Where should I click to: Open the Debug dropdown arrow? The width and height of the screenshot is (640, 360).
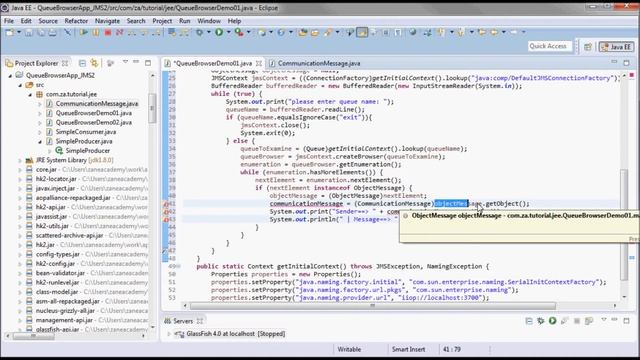pyautogui.click(x=209, y=32)
